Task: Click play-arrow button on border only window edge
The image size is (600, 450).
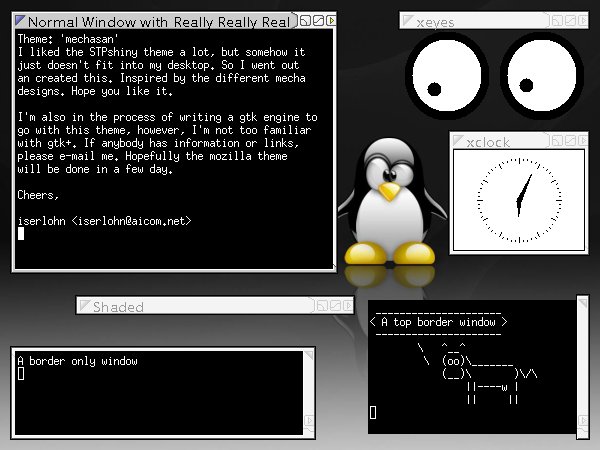Action: click(x=309, y=420)
